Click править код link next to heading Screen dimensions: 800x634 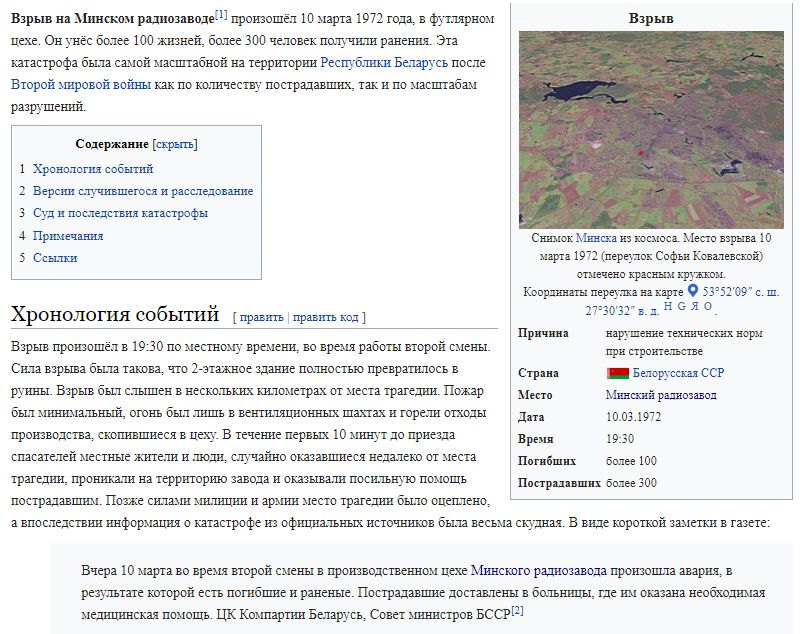point(326,317)
